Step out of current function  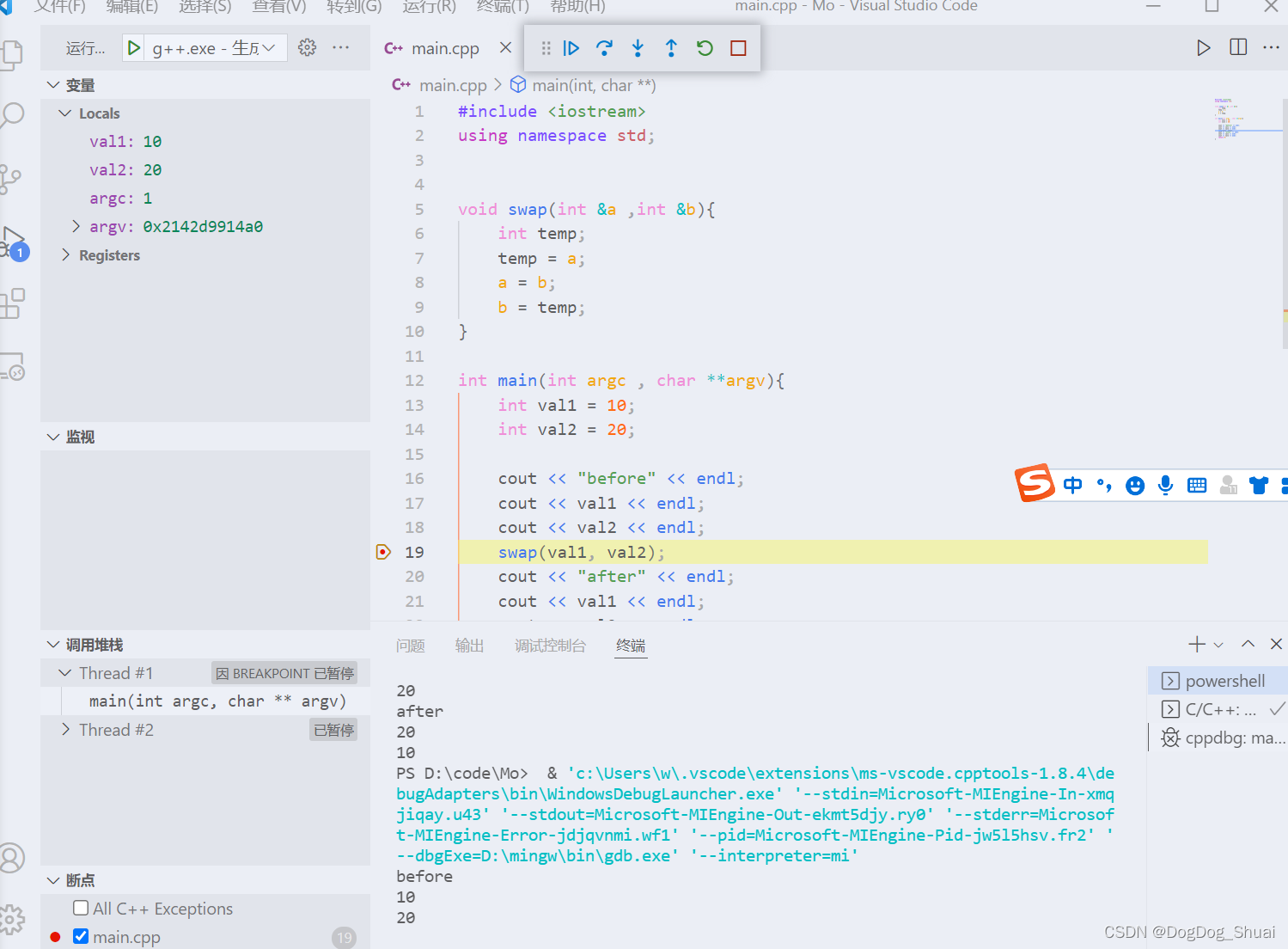coord(671,48)
